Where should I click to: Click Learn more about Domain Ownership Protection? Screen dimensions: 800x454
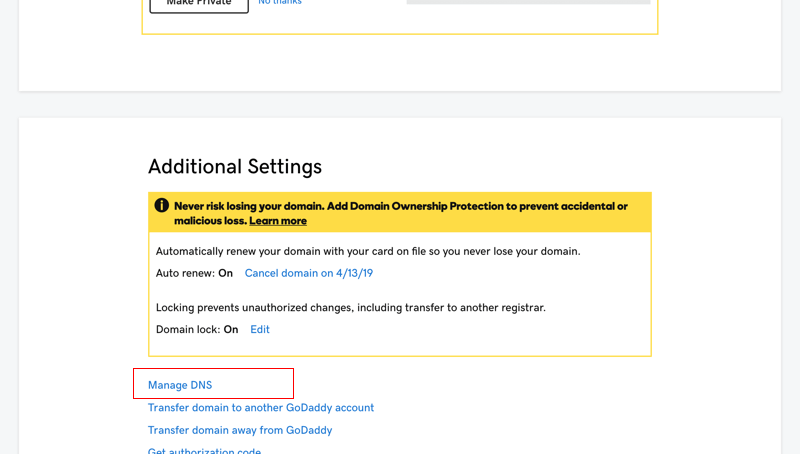pyautogui.click(x=278, y=221)
